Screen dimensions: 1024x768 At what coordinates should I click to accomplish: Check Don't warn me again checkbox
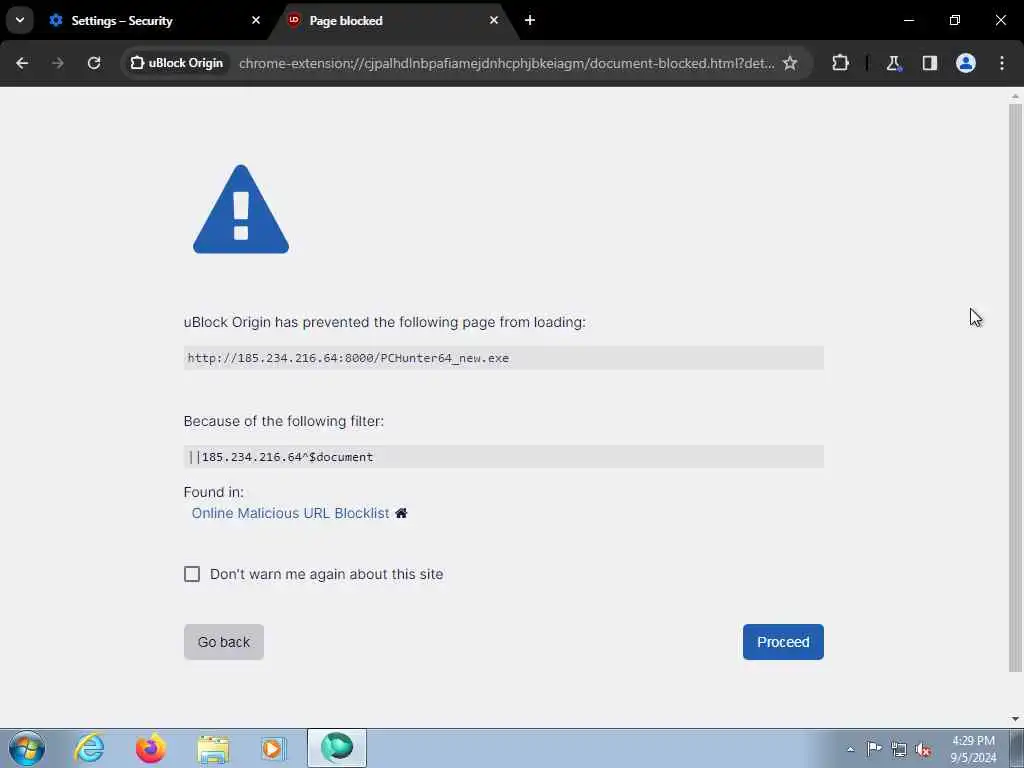(x=192, y=574)
